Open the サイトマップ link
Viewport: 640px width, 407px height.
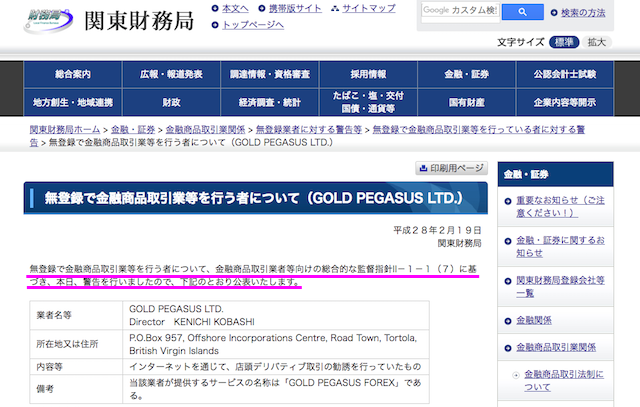tap(369, 9)
